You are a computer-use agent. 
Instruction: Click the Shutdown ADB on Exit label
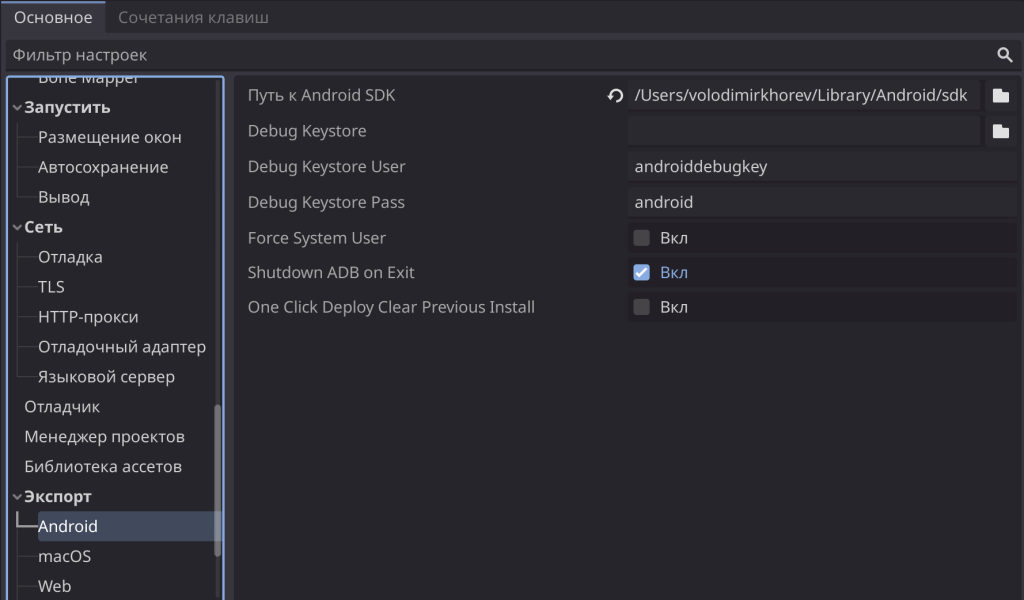tap(331, 272)
